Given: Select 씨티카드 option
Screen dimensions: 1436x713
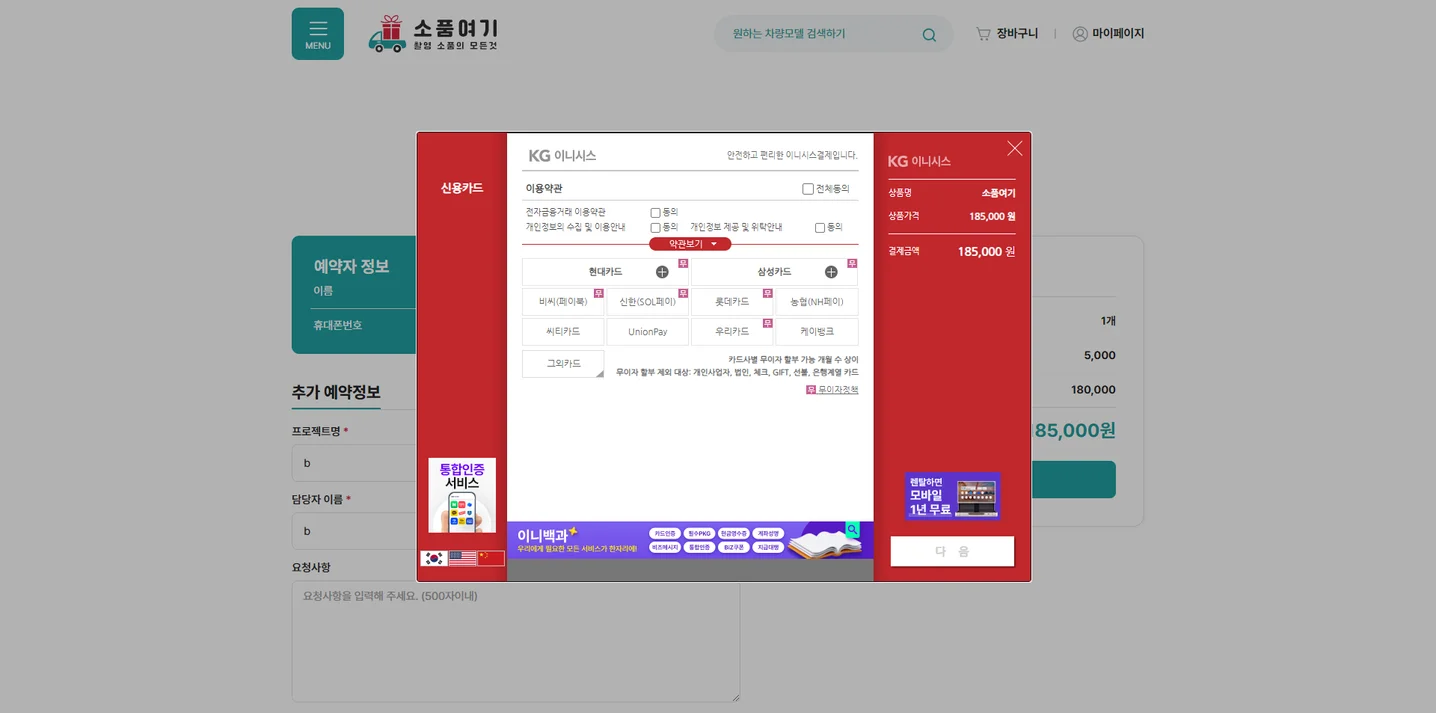Looking at the screenshot, I should (563, 332).
